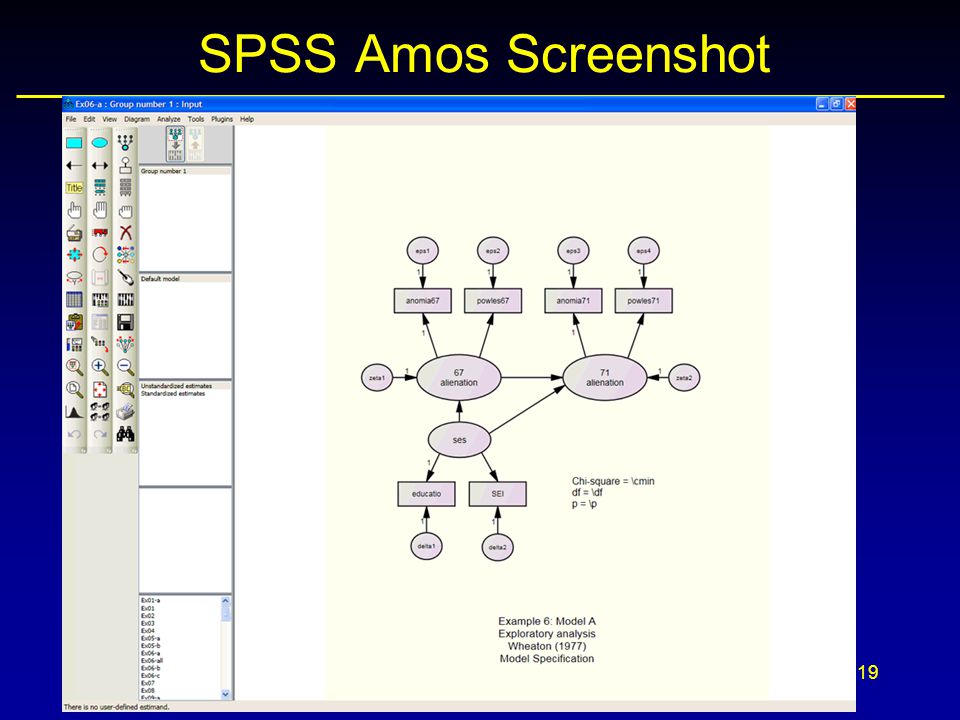
Task: Select the Examine with loupe tool
Action: pyautogui.click(x=126, y=389)
